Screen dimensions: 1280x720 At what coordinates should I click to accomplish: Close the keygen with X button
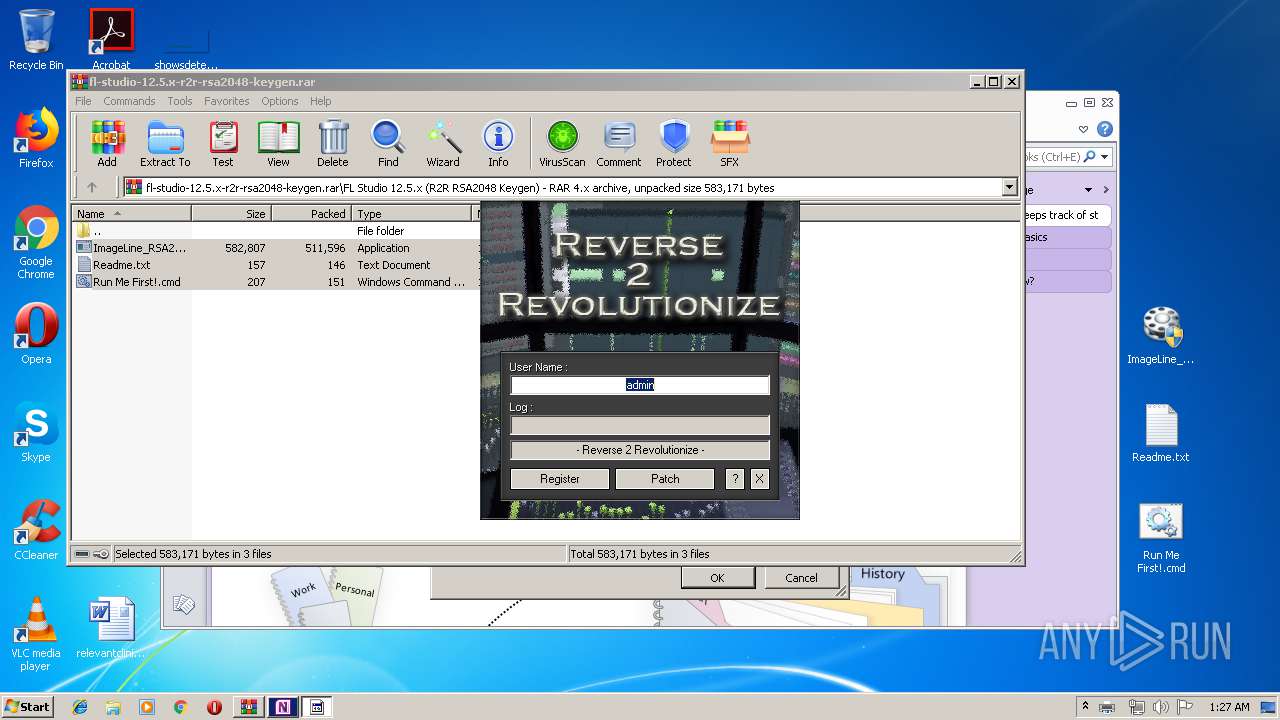(x=759, y=479)
